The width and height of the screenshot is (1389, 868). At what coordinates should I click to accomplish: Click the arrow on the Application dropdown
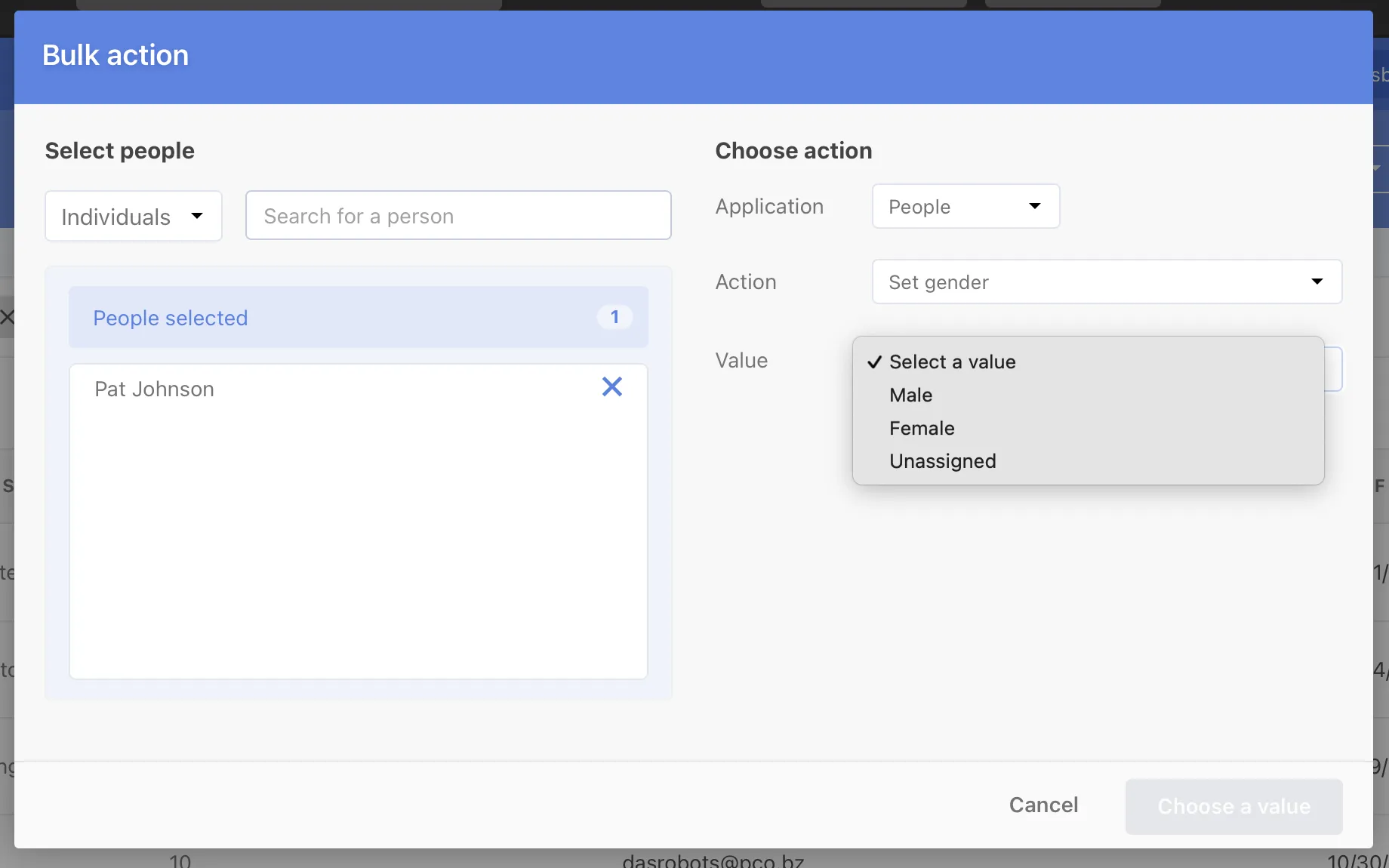point(1035,206)
